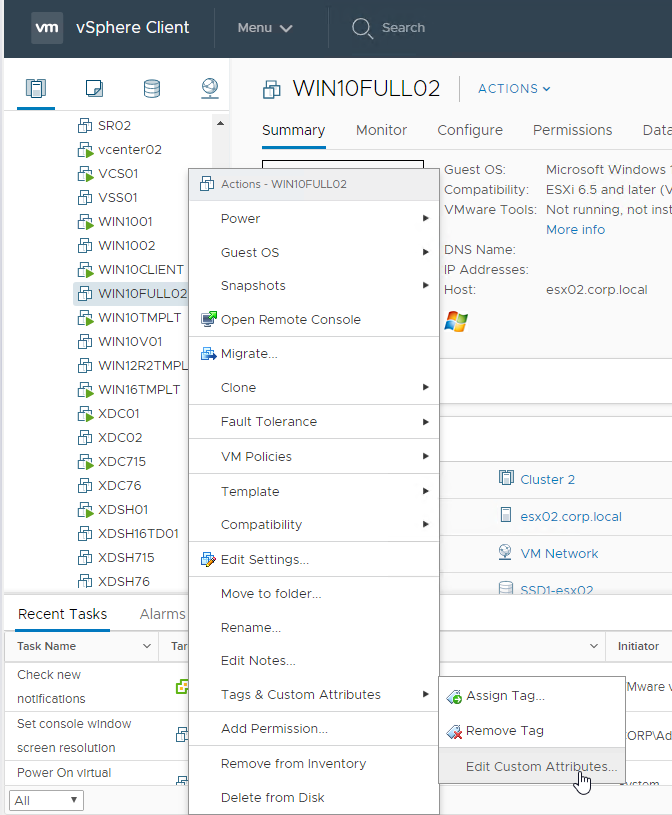Expand the Power submenu
This screenshot has width=672, height=815.
pos(314,218)
